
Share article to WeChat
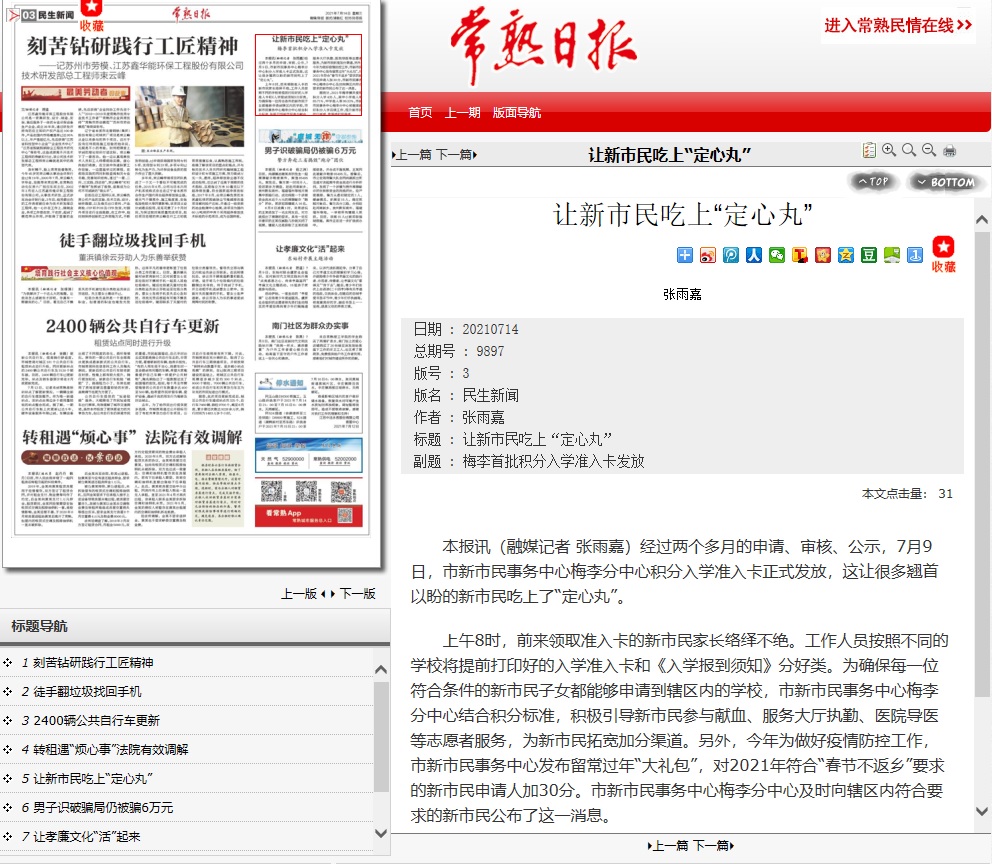(777, 255)
